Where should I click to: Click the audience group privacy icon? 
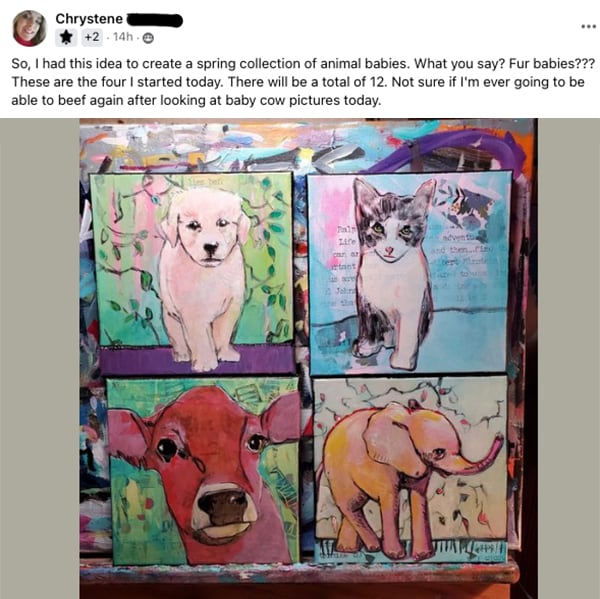[x=148, y=38]
